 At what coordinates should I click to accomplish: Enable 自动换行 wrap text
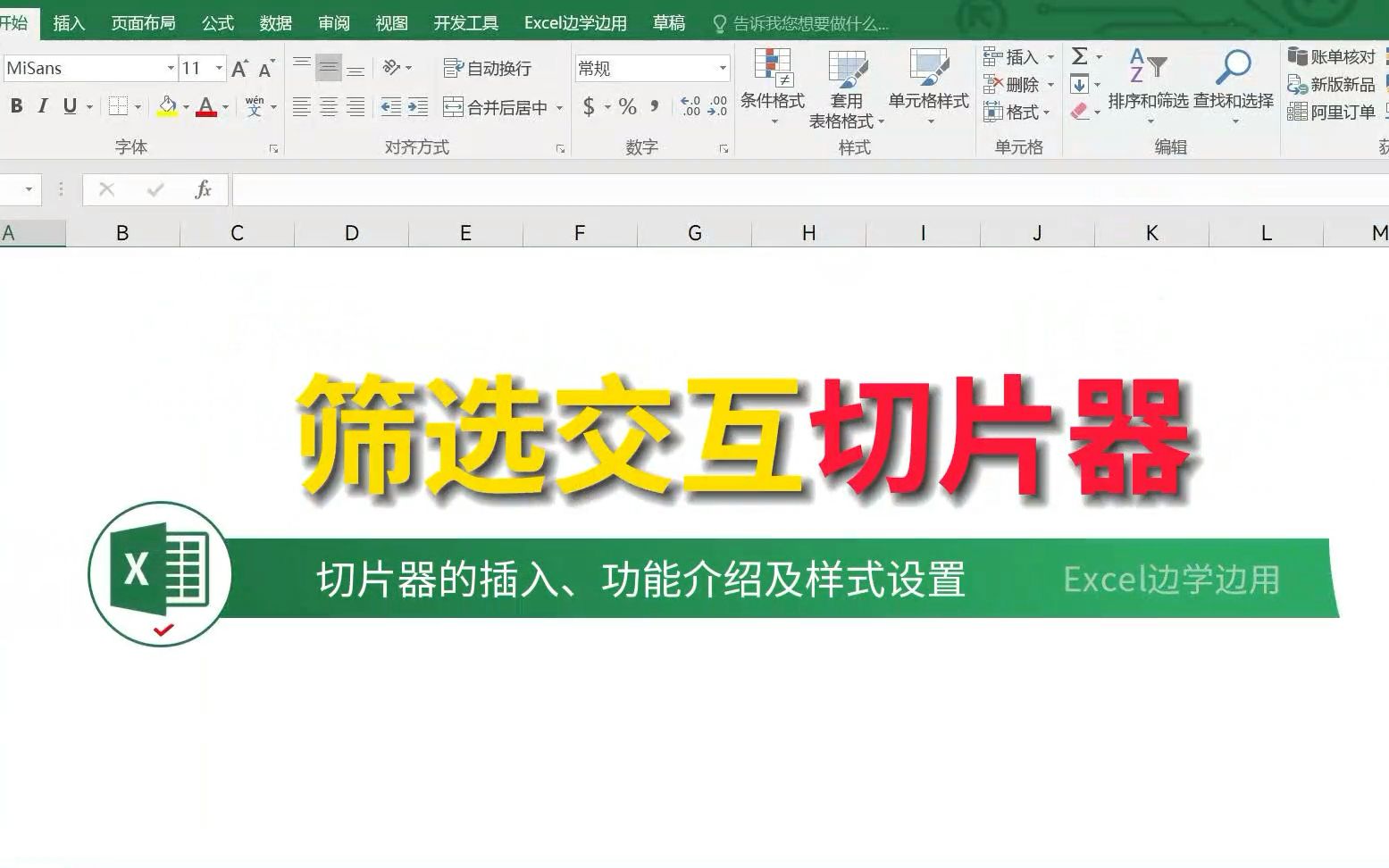[488, 68]
